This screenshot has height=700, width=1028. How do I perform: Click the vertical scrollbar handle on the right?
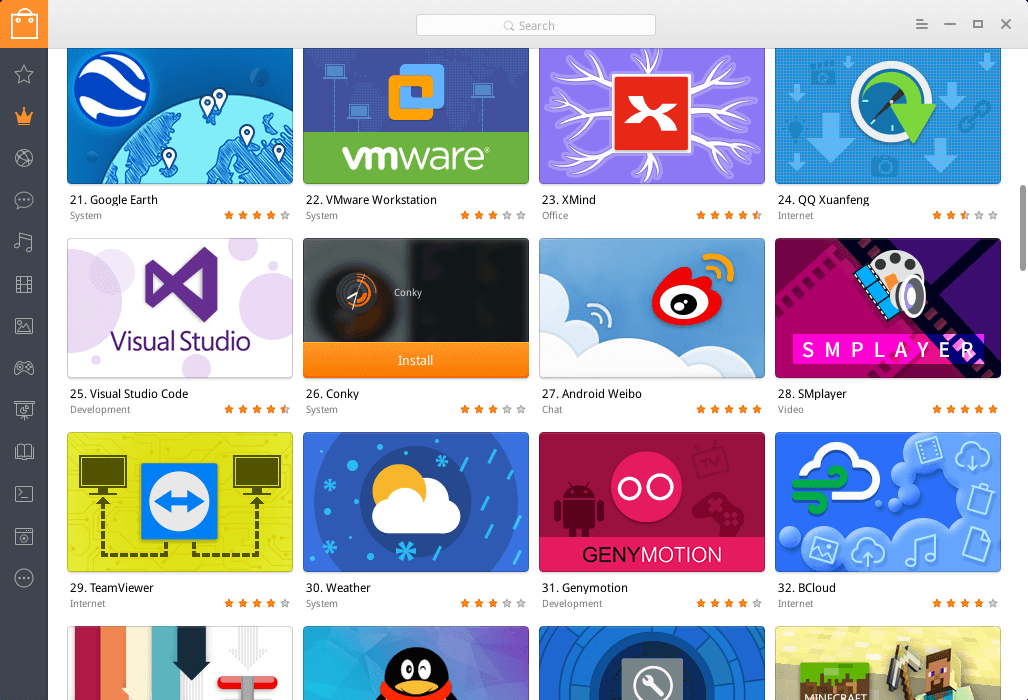[1022, 227]
